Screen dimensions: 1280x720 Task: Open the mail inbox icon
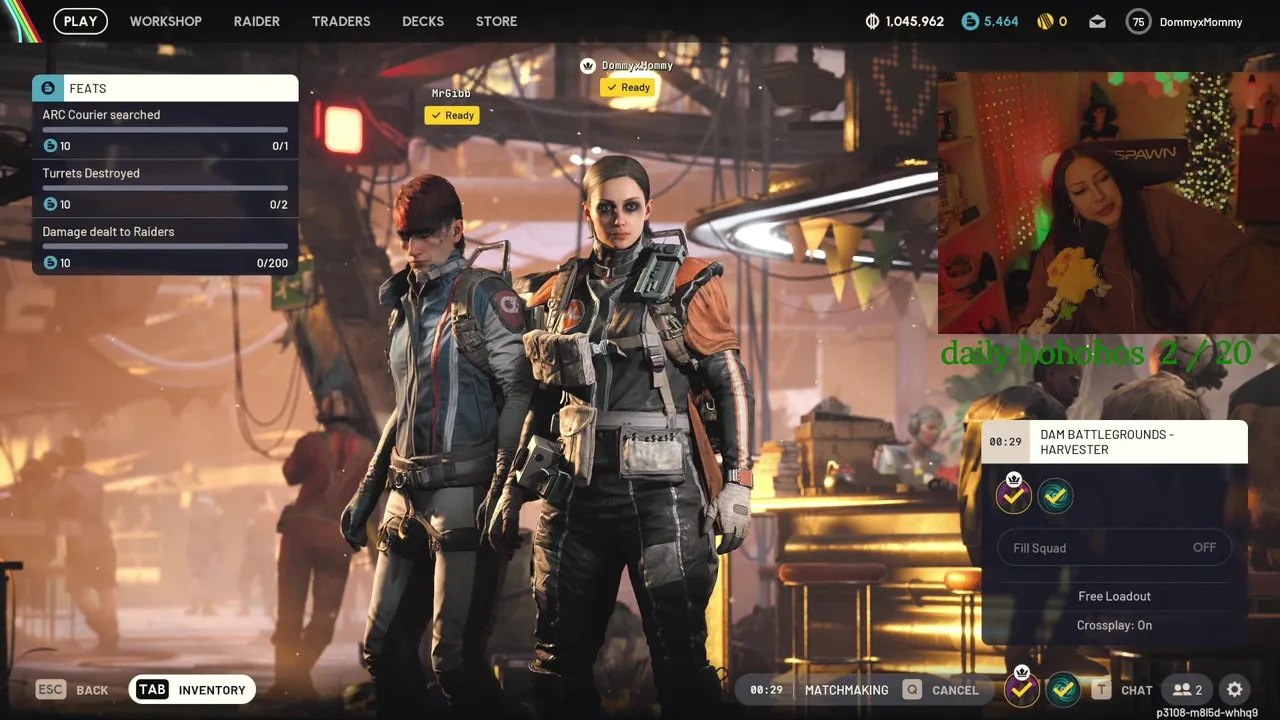tap(1097, 21)
